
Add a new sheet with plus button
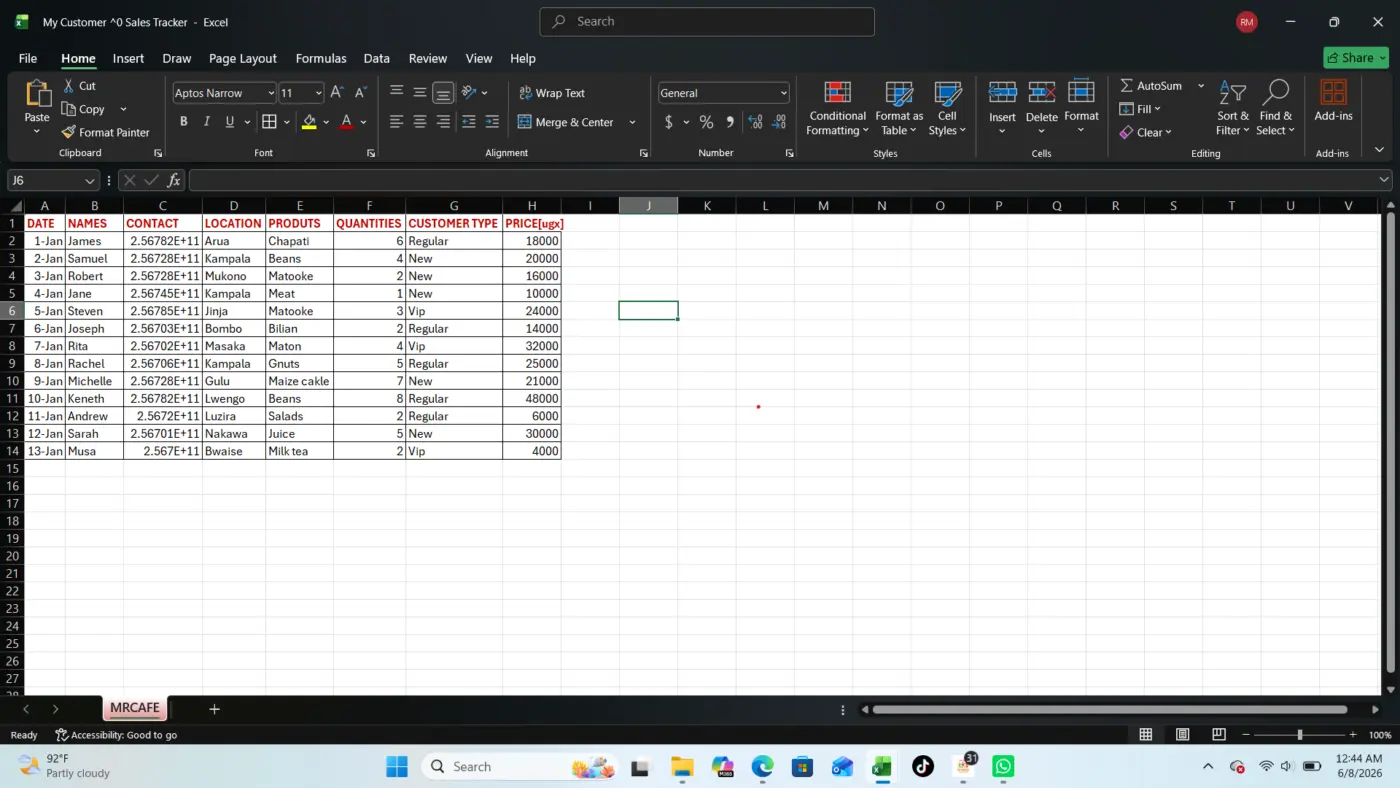[214, 709]
